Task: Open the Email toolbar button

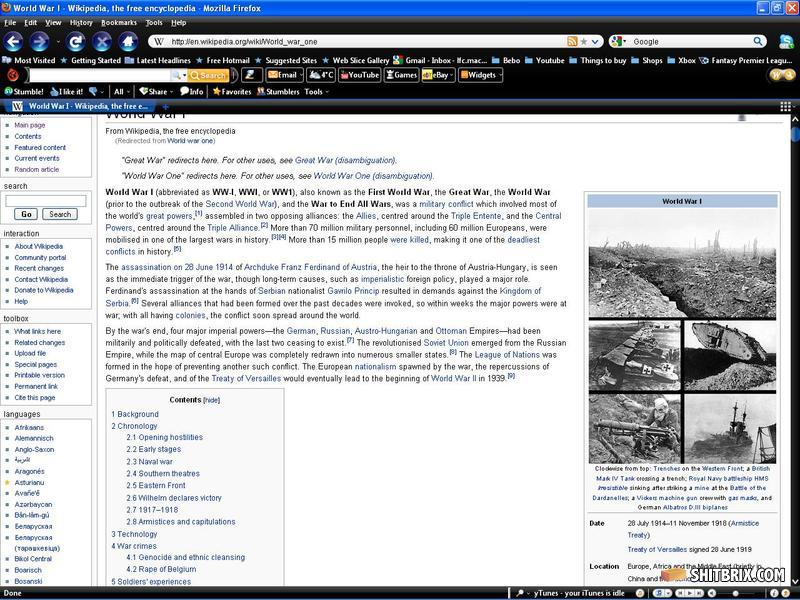Action: pos(284,75)
